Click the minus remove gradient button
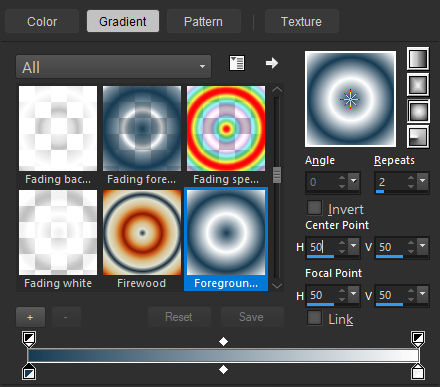The width and height of the screenshot is (440, 387). (66, 317)
